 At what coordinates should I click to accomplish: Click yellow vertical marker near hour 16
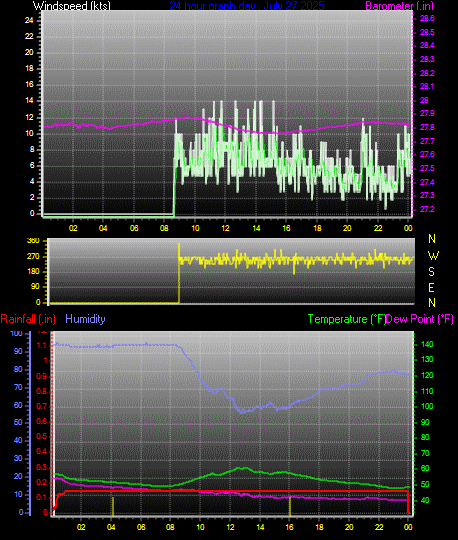(x=290, y=507)
